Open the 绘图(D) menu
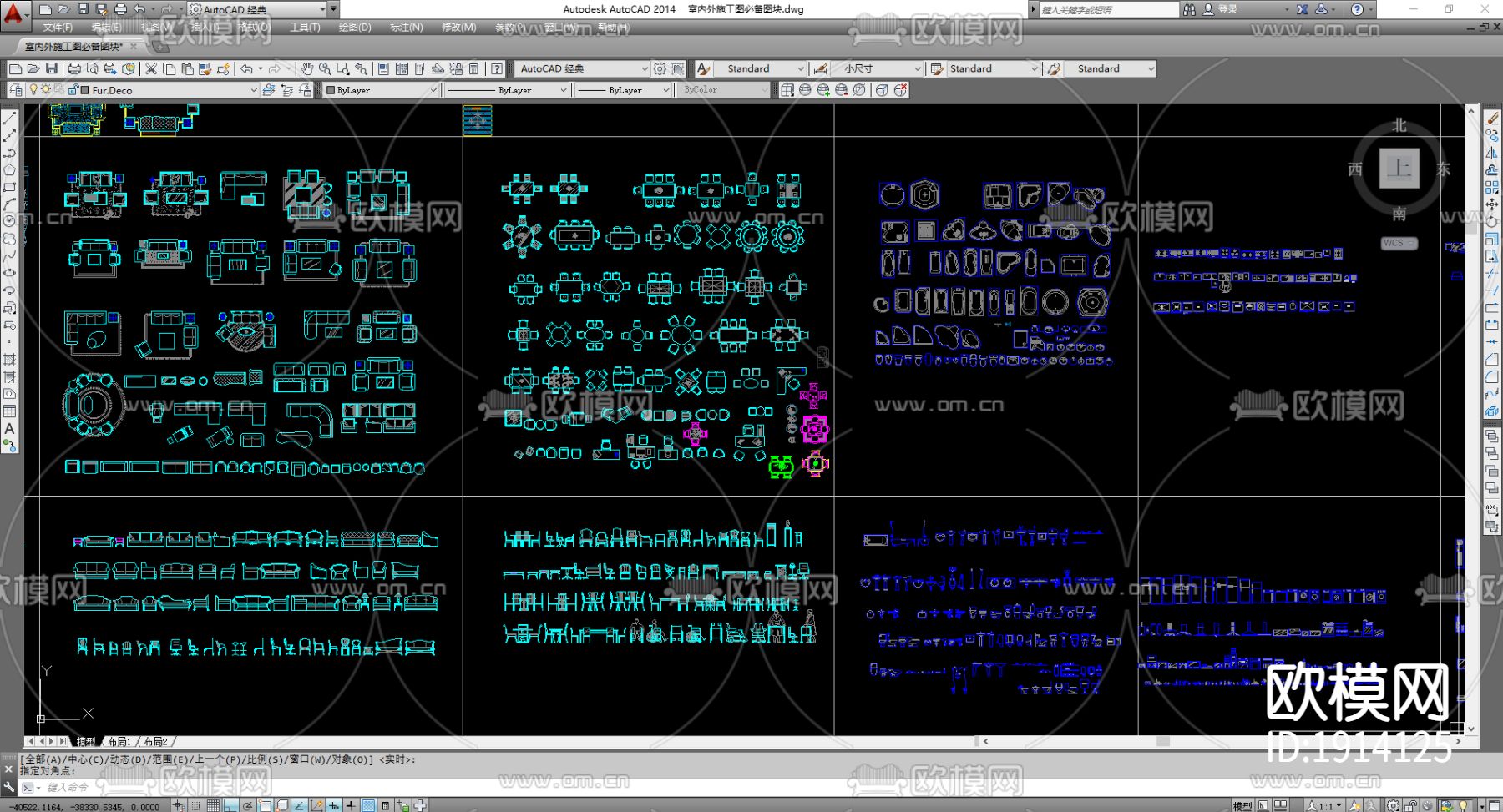Screen dimensions: 1503x812 [x=355, y=28]
